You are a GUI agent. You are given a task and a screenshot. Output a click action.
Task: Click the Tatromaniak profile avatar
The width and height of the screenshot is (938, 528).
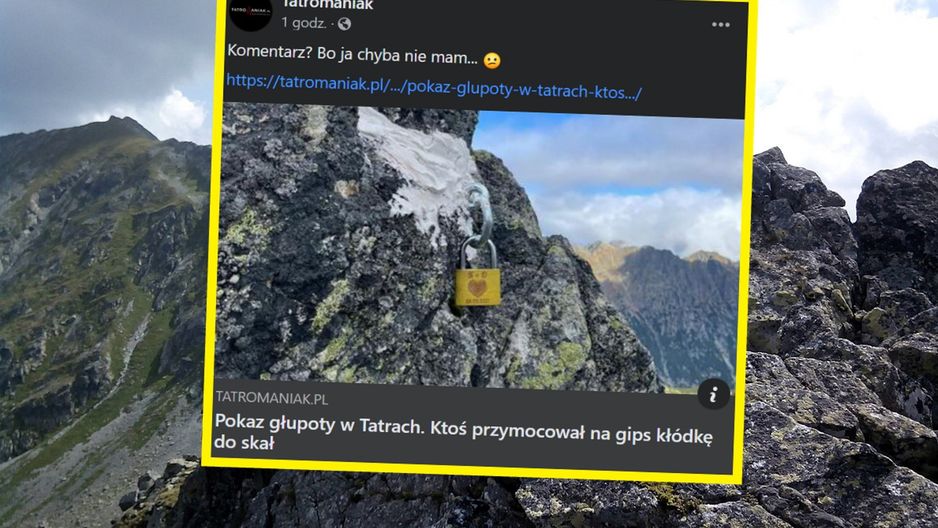(251, 13)
